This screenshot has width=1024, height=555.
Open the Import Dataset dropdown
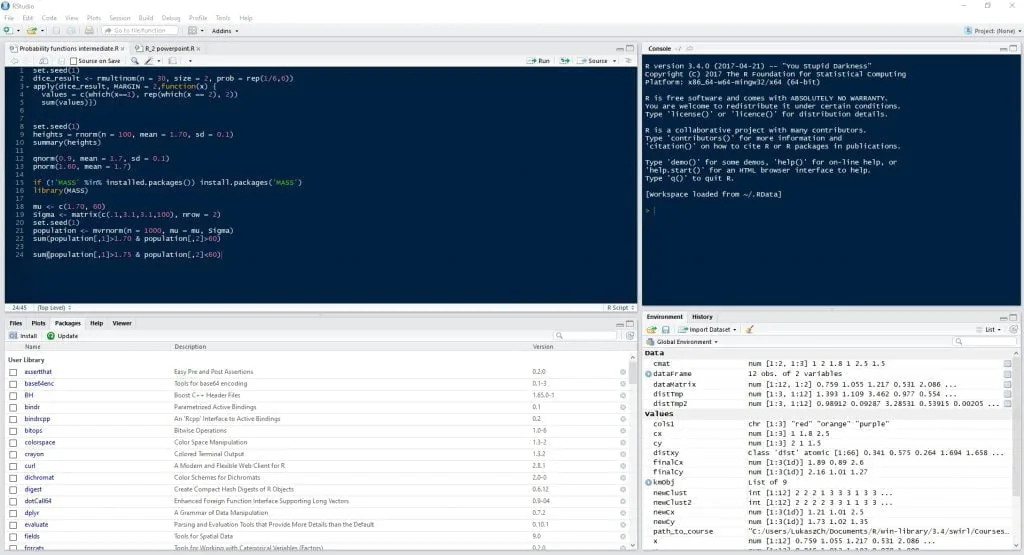(x=707, y=330)
